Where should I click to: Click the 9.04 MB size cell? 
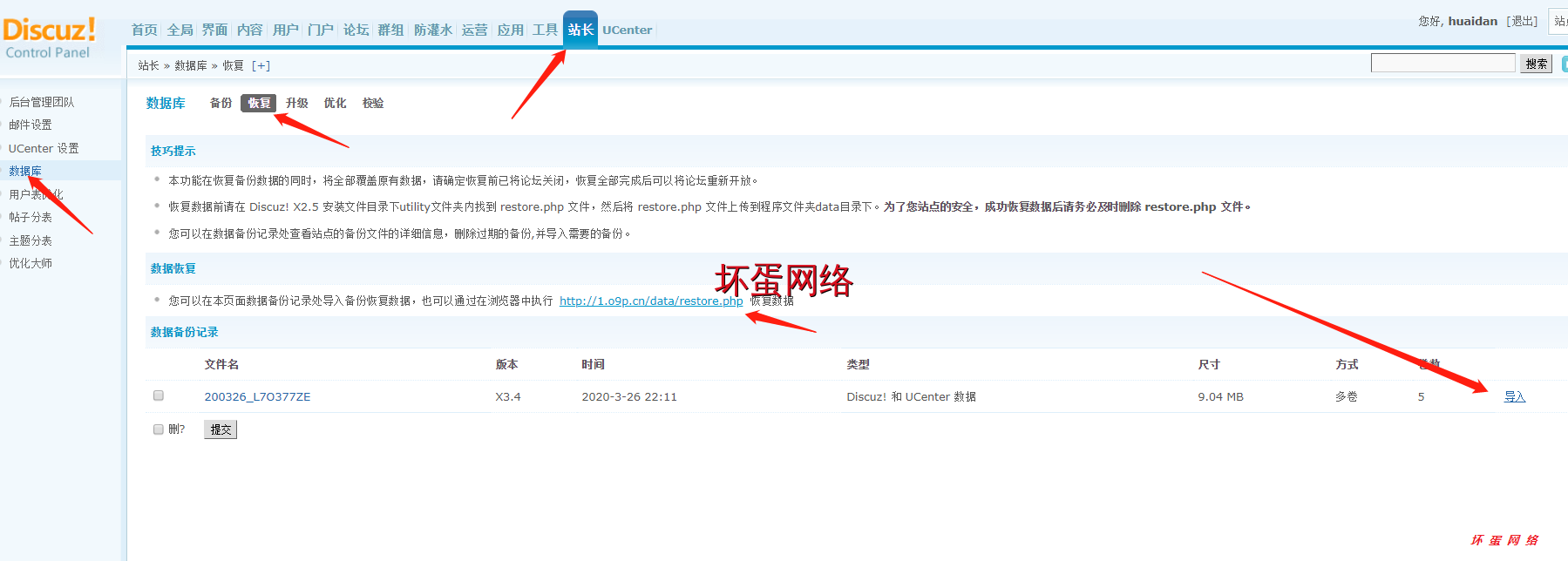[1220, 396]
